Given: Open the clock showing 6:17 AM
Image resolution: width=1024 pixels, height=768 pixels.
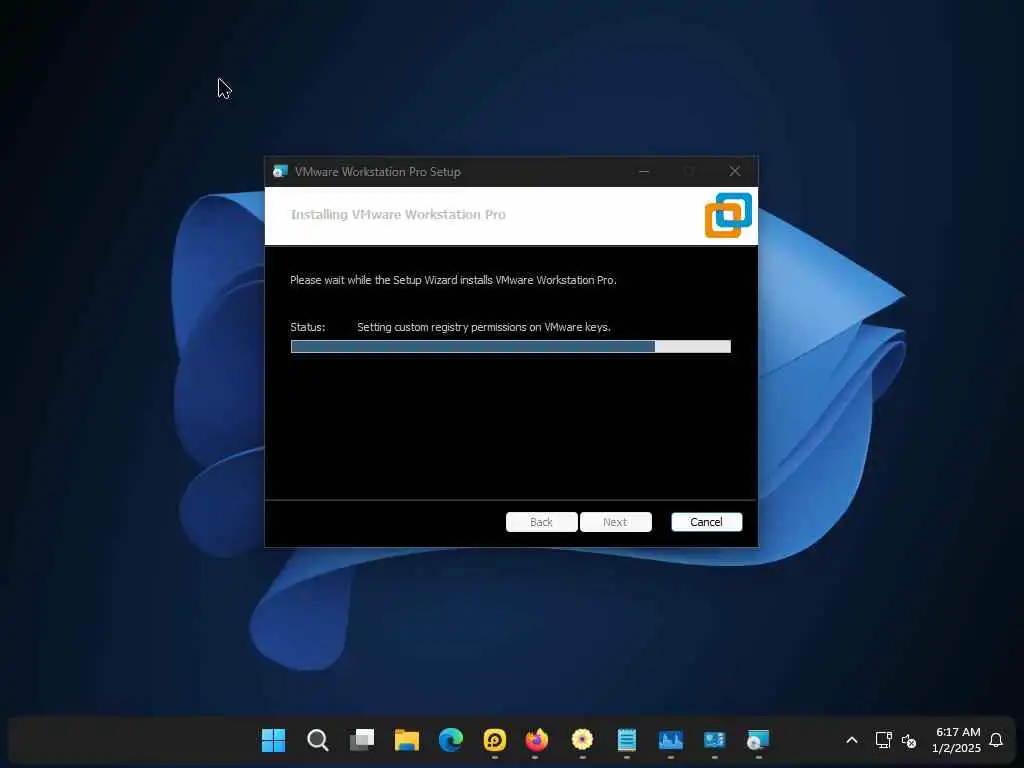Looking at the screenshot, I should tap(957, 740).
